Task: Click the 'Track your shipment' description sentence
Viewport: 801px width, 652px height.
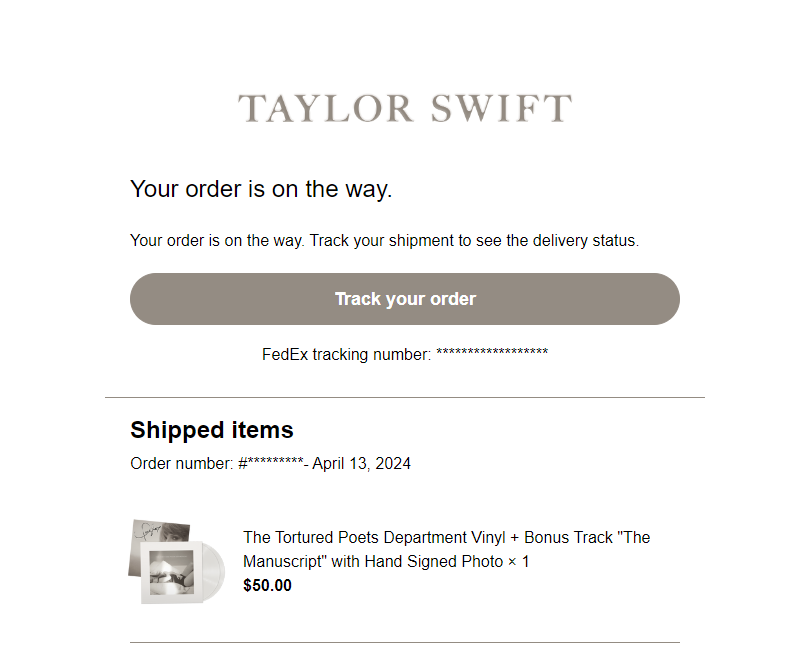Action: (x=385, y=241)
